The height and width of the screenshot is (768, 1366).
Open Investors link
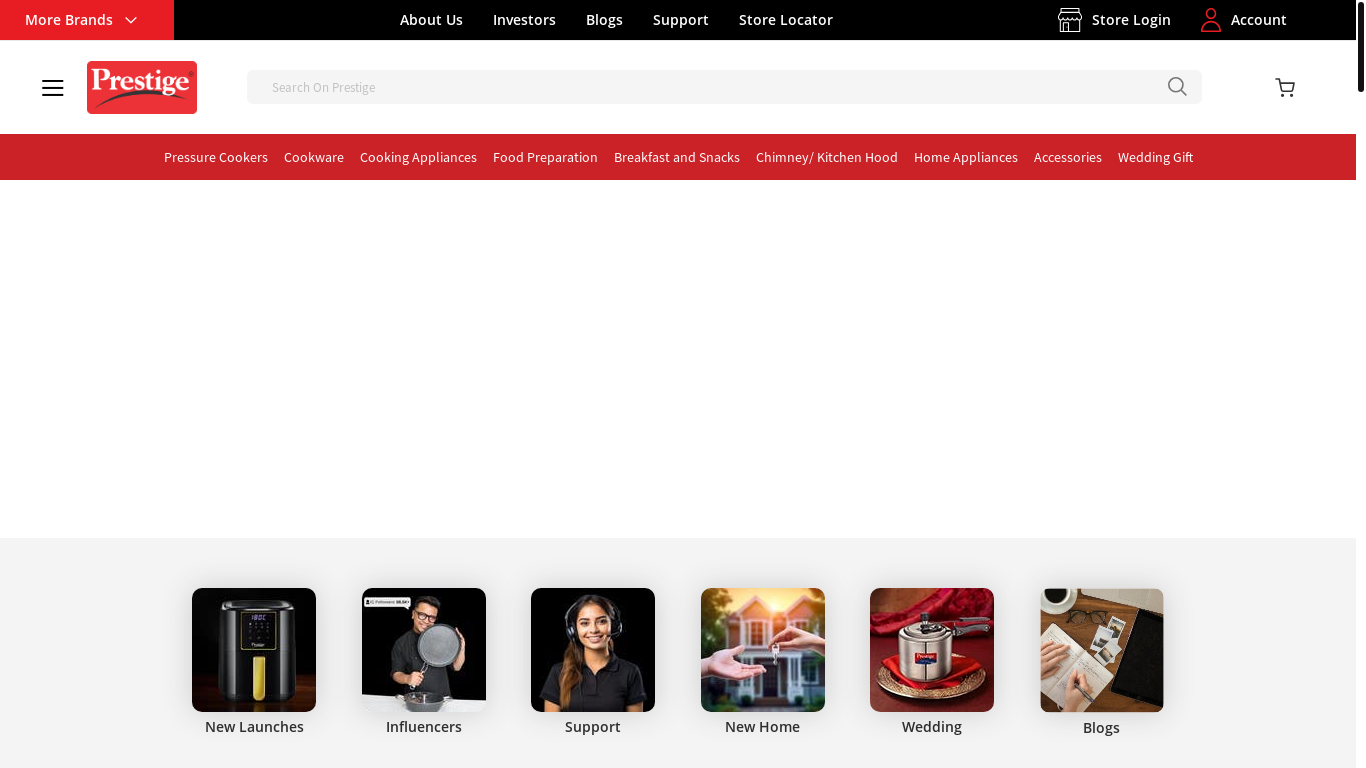(524, 20)
